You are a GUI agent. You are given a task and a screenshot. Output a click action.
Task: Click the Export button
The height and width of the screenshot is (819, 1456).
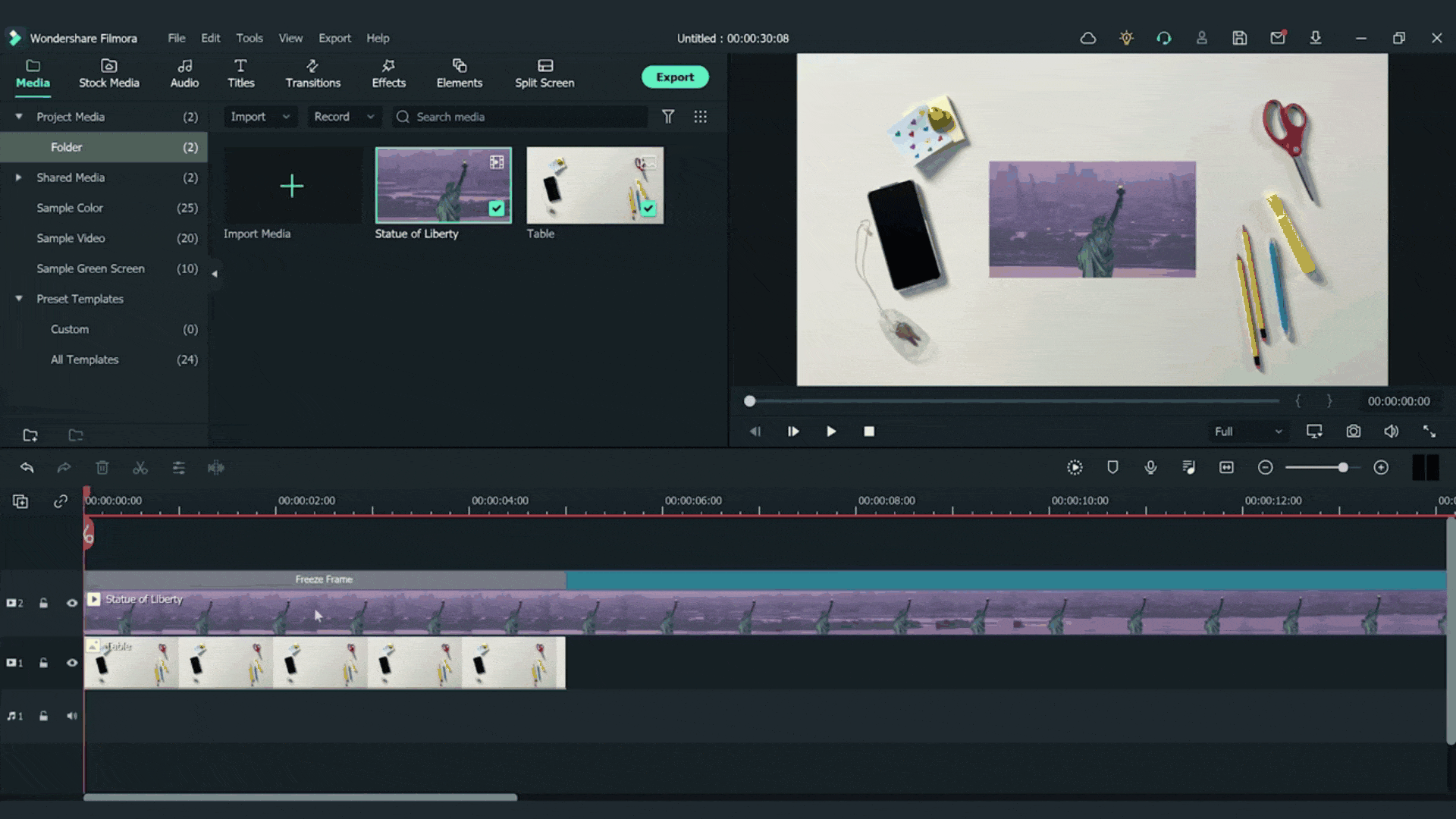point(674,77)
